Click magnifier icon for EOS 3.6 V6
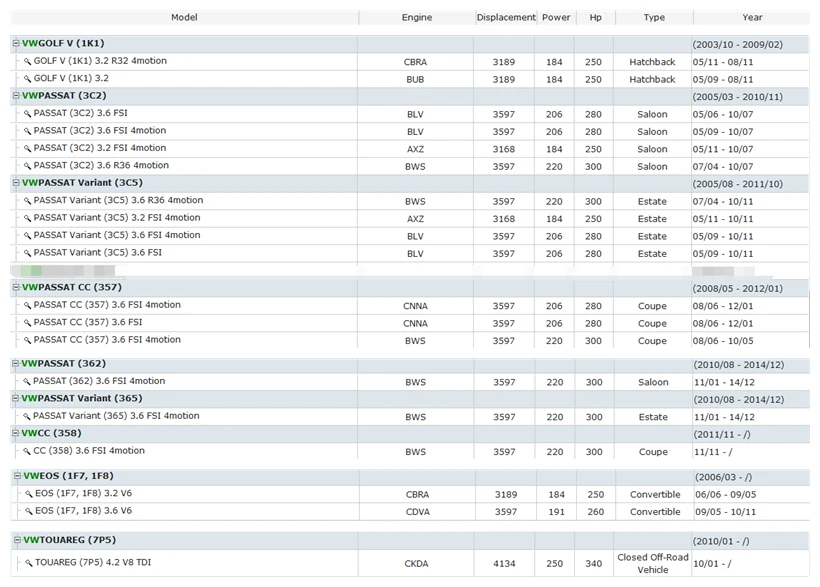Image resolution: width=820 pixels, height=587 pixels. click(x=29, y=512)
